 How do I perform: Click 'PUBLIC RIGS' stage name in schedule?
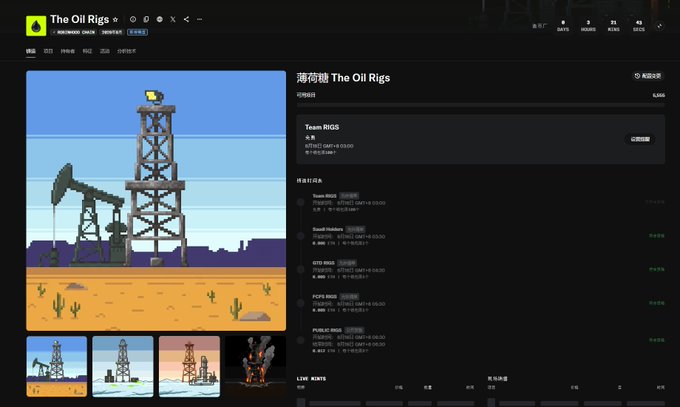pos(327,330)
